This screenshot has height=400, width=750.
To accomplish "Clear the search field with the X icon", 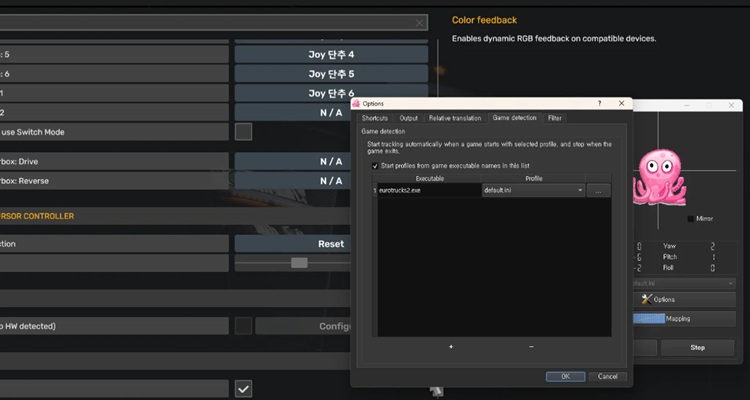I will pyautogui.click(x=419, y=23).
